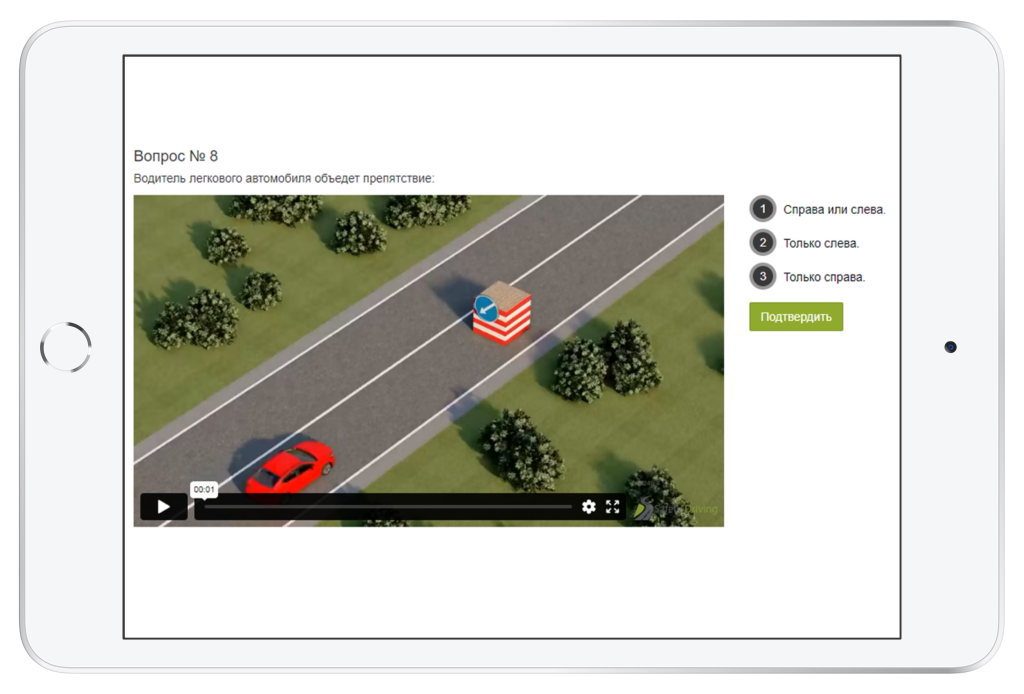This screenshot has height=694, width=1024.
Task: Click the blue arrow sign on obstacle
Action: [486, 309]
